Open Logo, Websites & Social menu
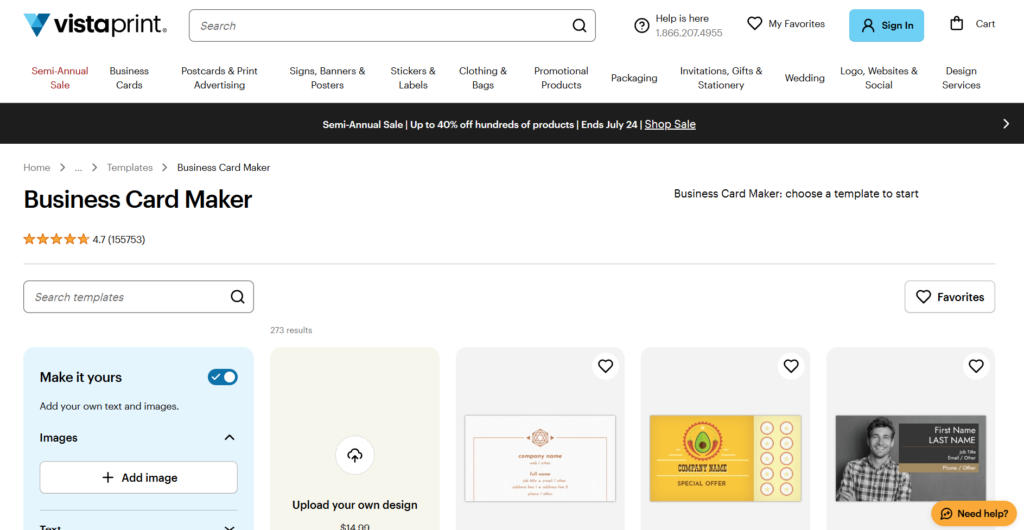Image resolution: width=1024 pixels, height=530 pixels. click(878, 78)
